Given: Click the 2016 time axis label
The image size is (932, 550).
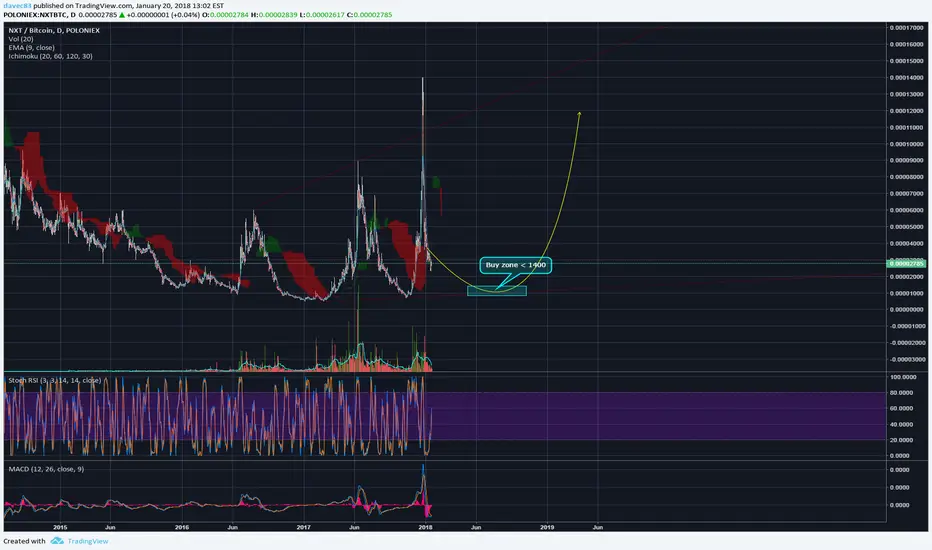Looking at the screenshot, I should click(x=182, y=527).
